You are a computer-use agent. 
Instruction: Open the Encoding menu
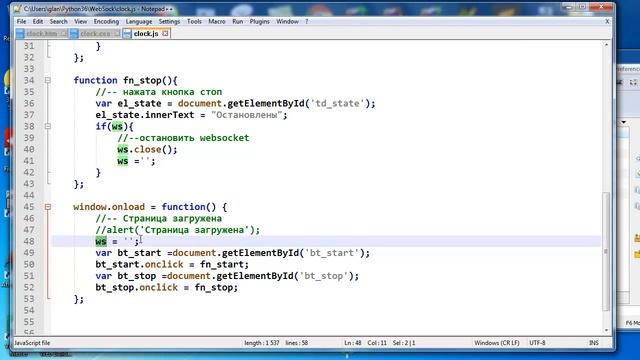coord(106,21)
